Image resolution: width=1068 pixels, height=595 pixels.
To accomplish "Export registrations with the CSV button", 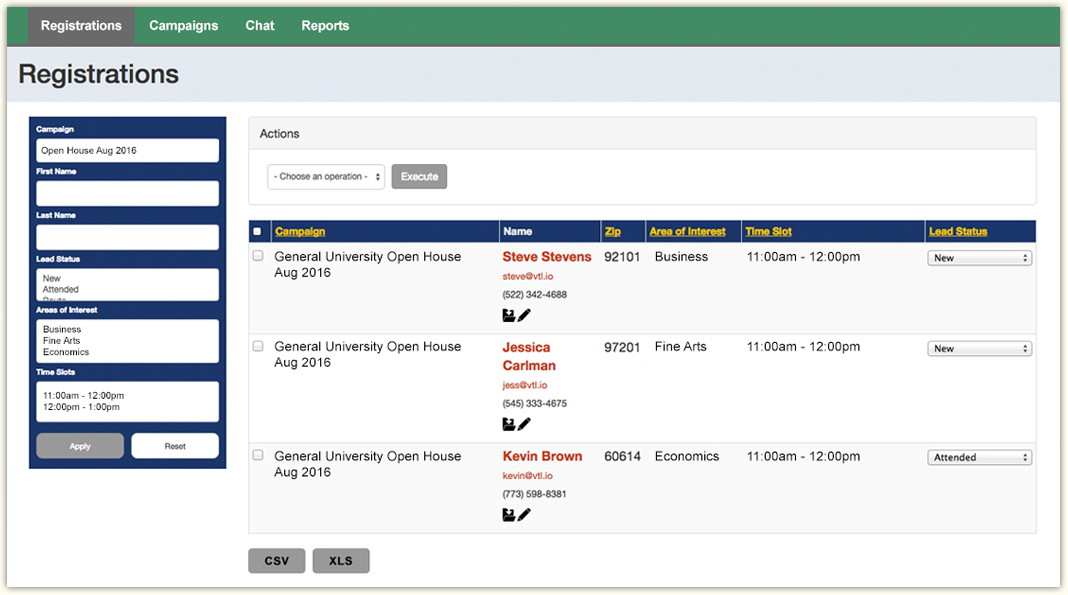I will pyautogui.click(x=277, y=561).
